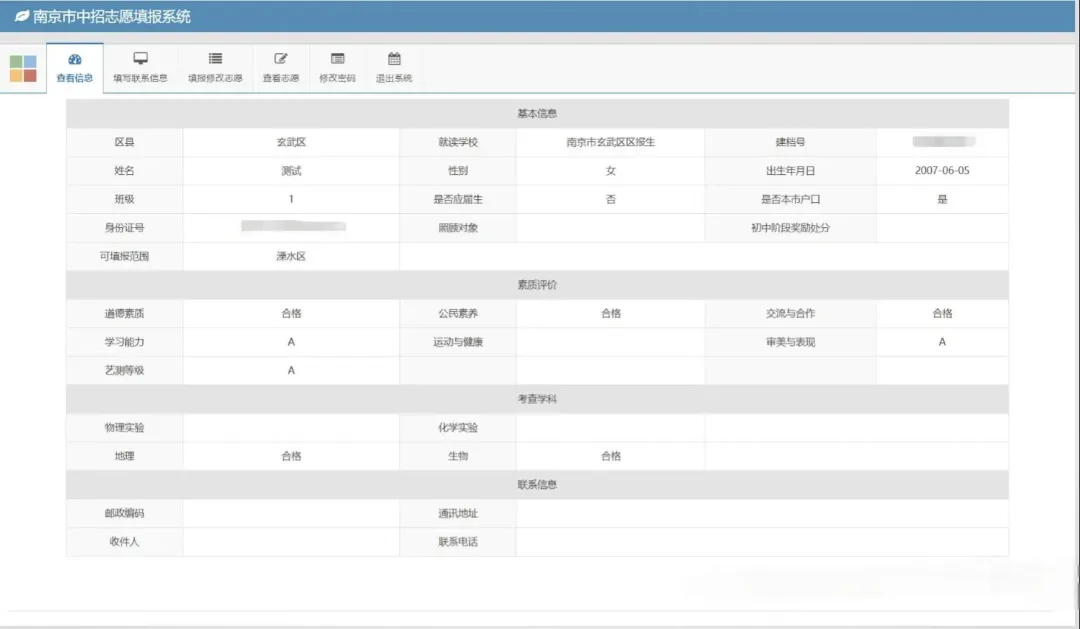
Task: Click the 姓名 label cell
Action: click(125, 171)
